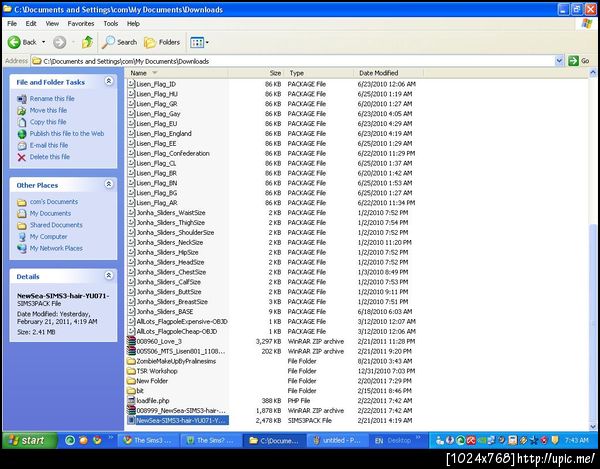The image size is (600, 469).
Task: Sort by the Type column header
Action: click(x=320, y=73)
